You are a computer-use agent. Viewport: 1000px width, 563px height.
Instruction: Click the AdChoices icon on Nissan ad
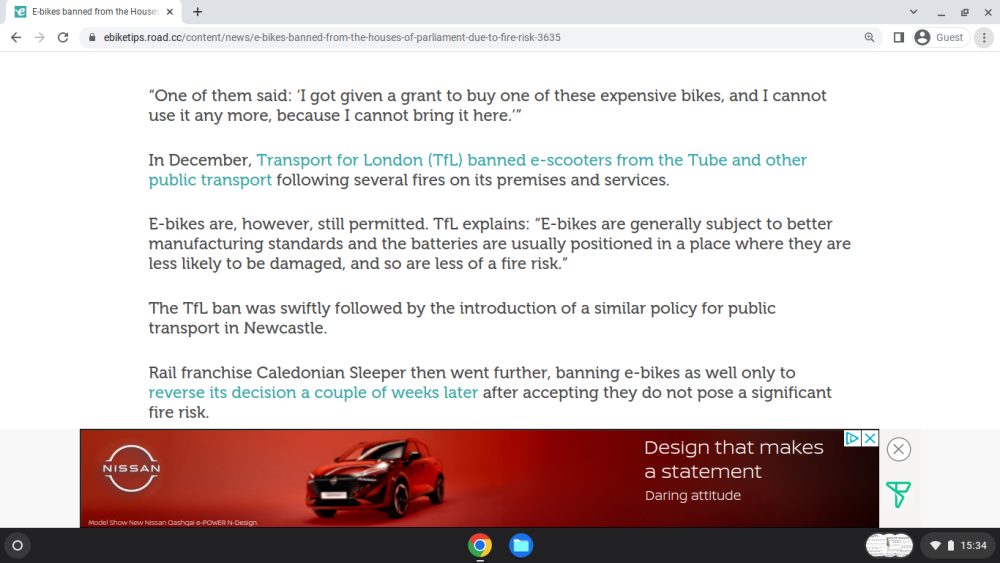852,438
